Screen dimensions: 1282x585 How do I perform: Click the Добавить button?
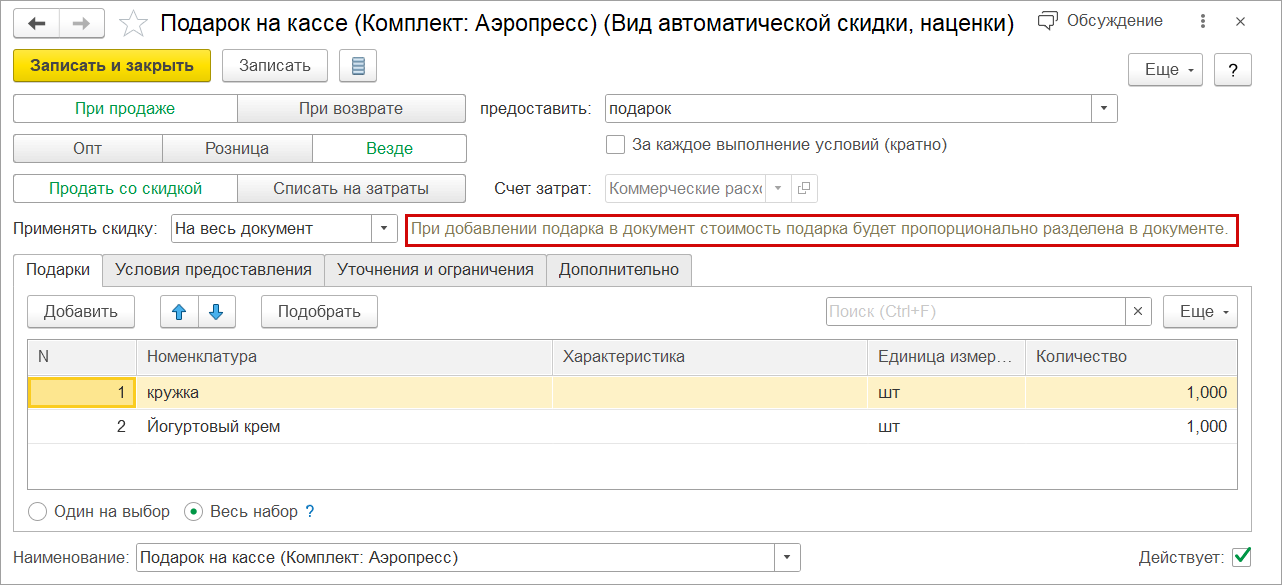point(81,312)
